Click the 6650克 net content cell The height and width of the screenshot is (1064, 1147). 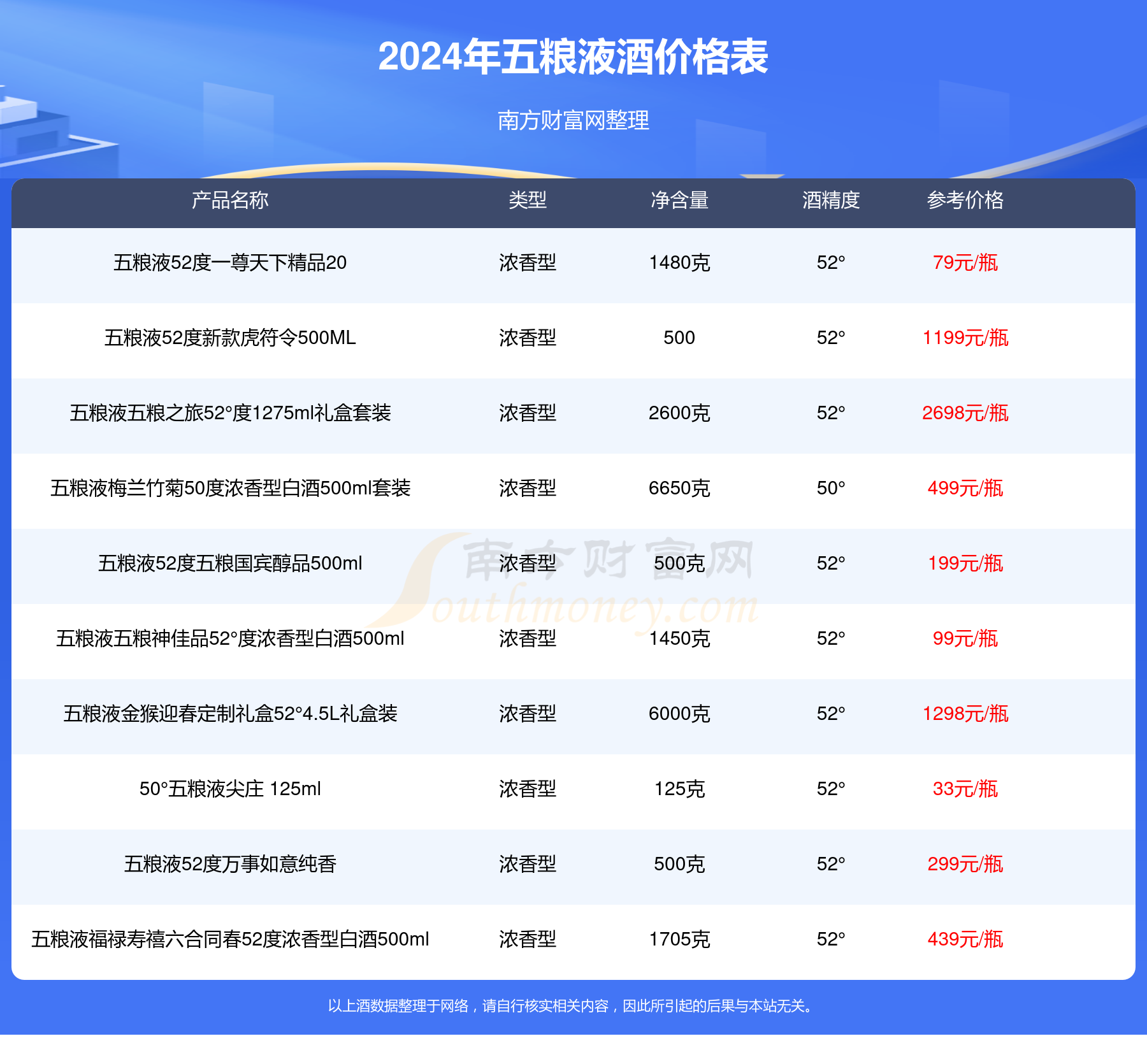pos(679,488)
